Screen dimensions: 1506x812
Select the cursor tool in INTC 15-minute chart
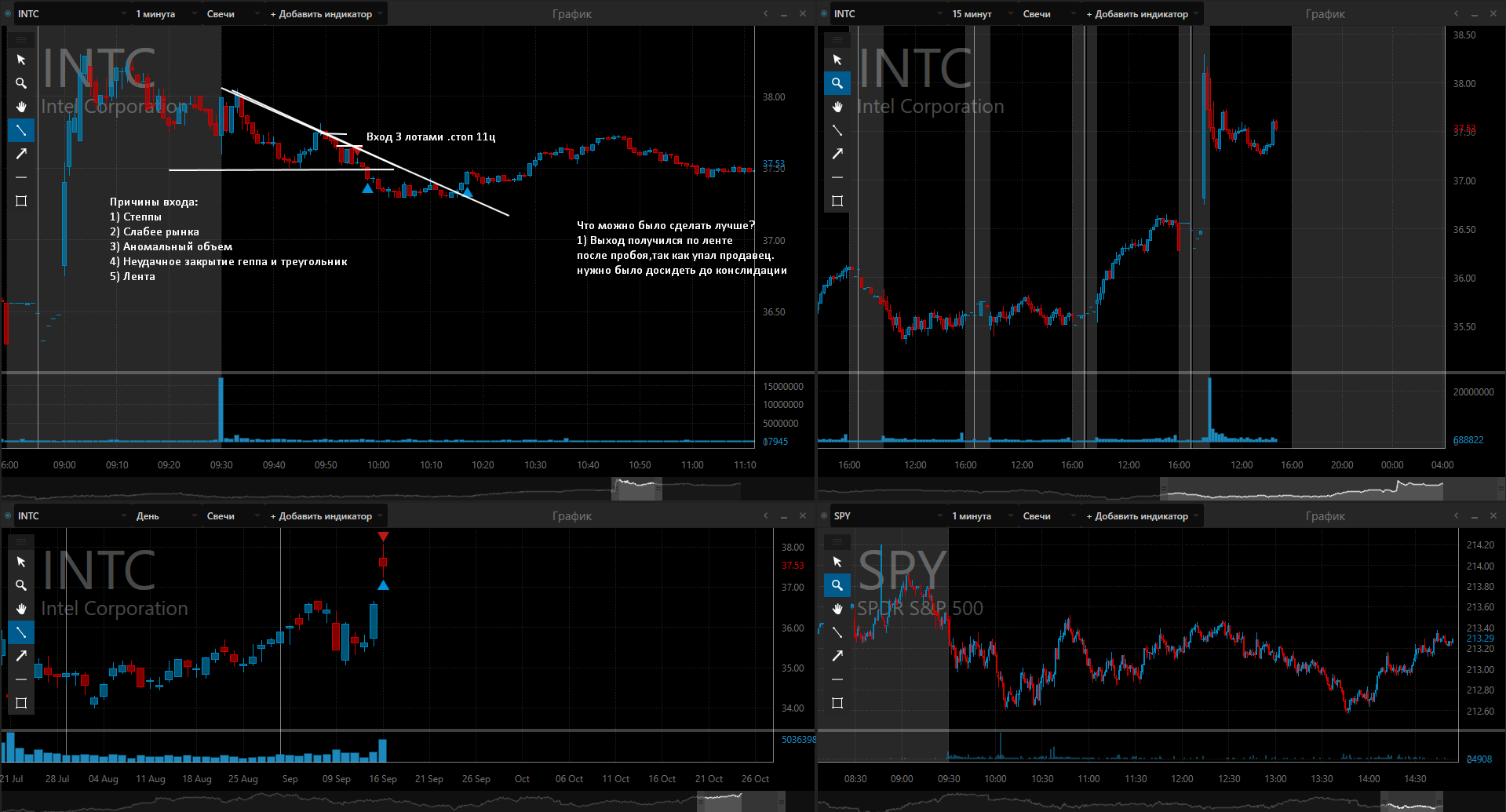tap(837, 60)
